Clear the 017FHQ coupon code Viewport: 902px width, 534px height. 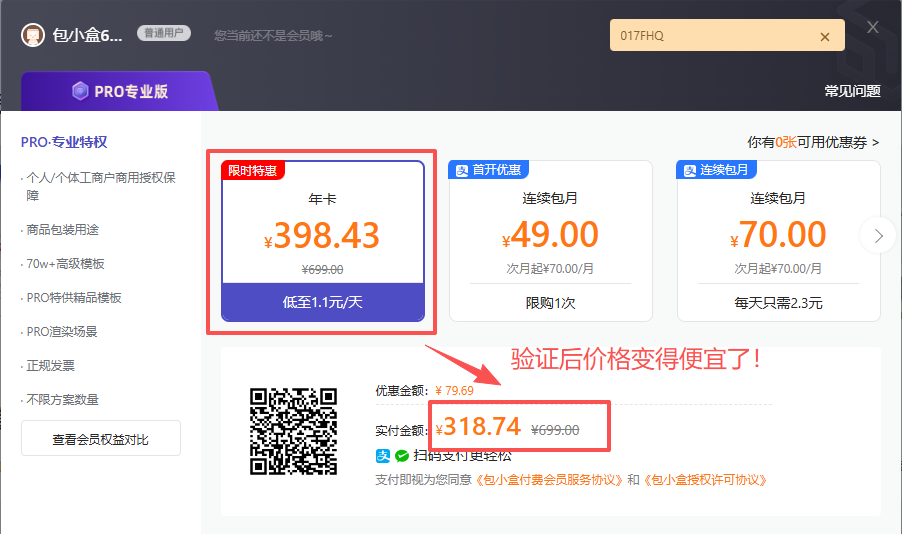pyautogui.click(x=824, y=37)
